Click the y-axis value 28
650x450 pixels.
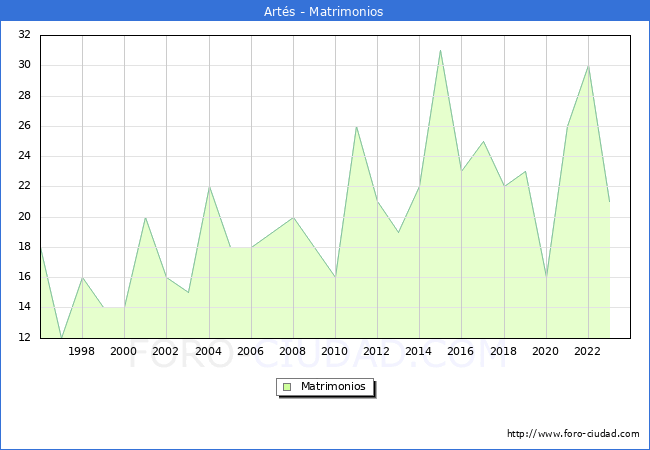24,95
